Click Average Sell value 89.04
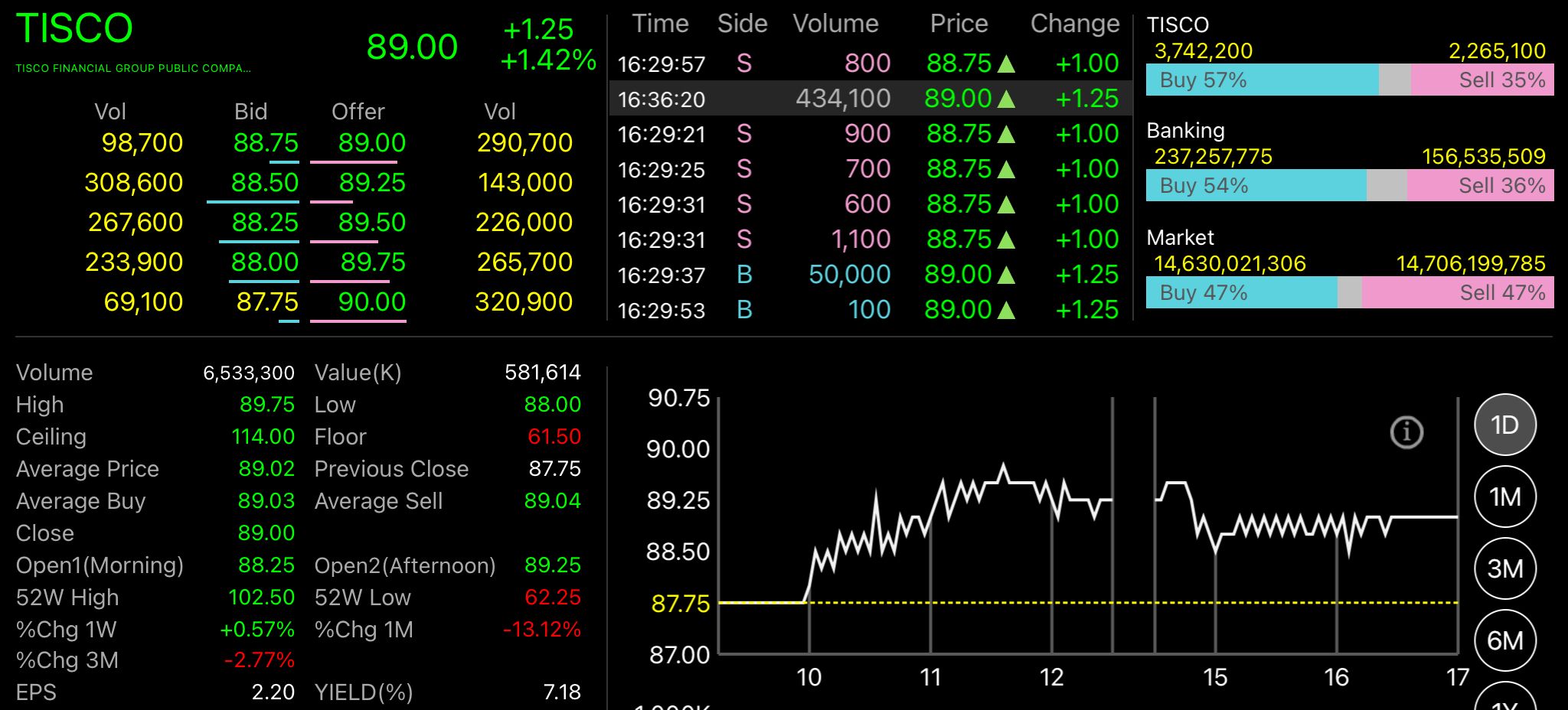This screenshot has height=710, width=1568. pyautogui.click(x=553, y=501)
